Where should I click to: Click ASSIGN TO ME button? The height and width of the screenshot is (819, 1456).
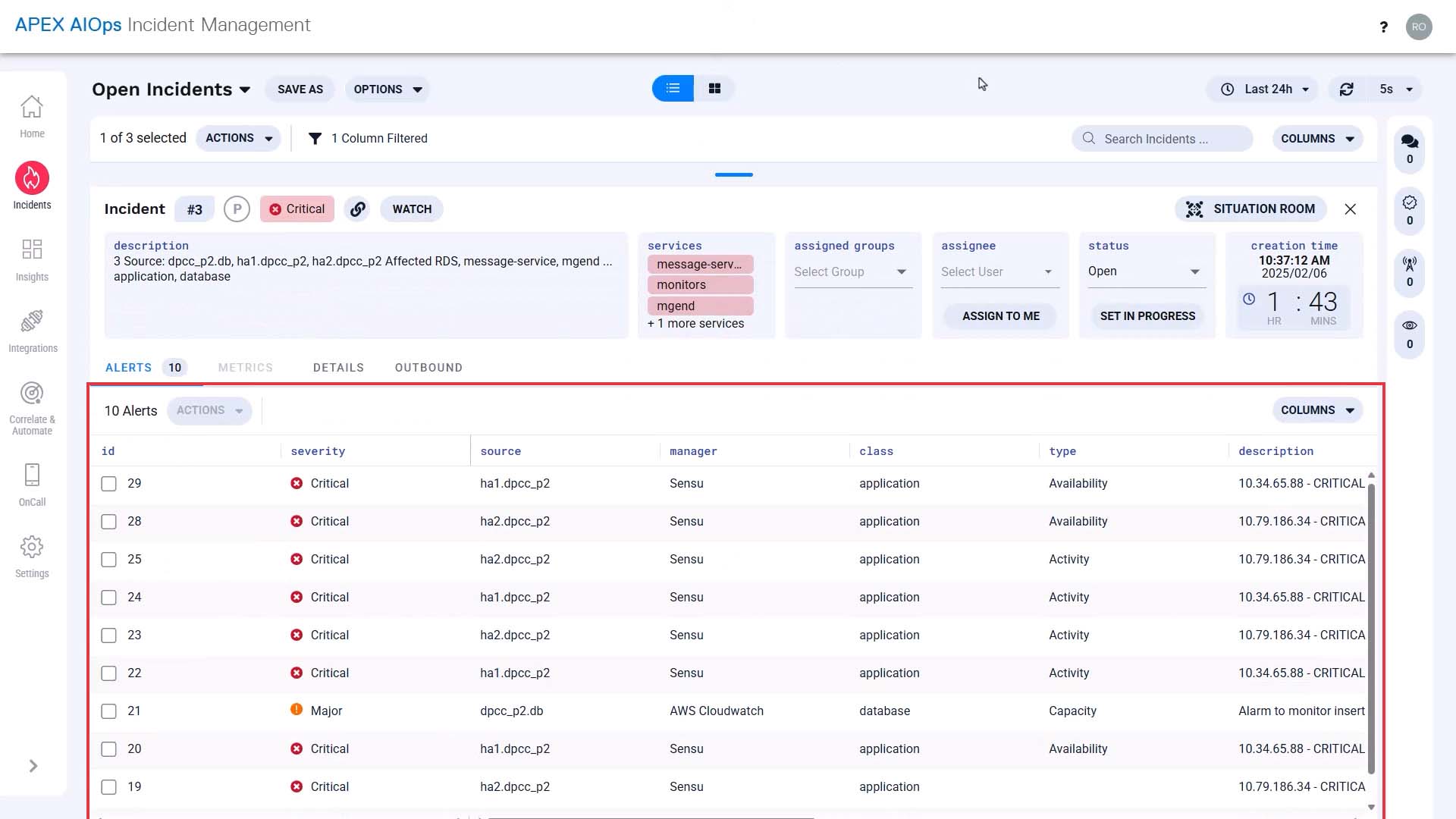click(x=1001, y=316)
